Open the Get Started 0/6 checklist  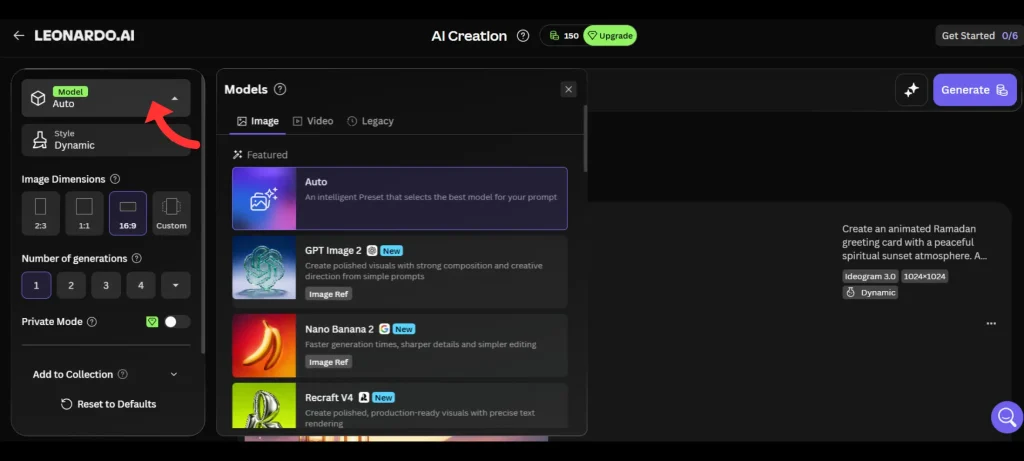click(x=980, y=36)
